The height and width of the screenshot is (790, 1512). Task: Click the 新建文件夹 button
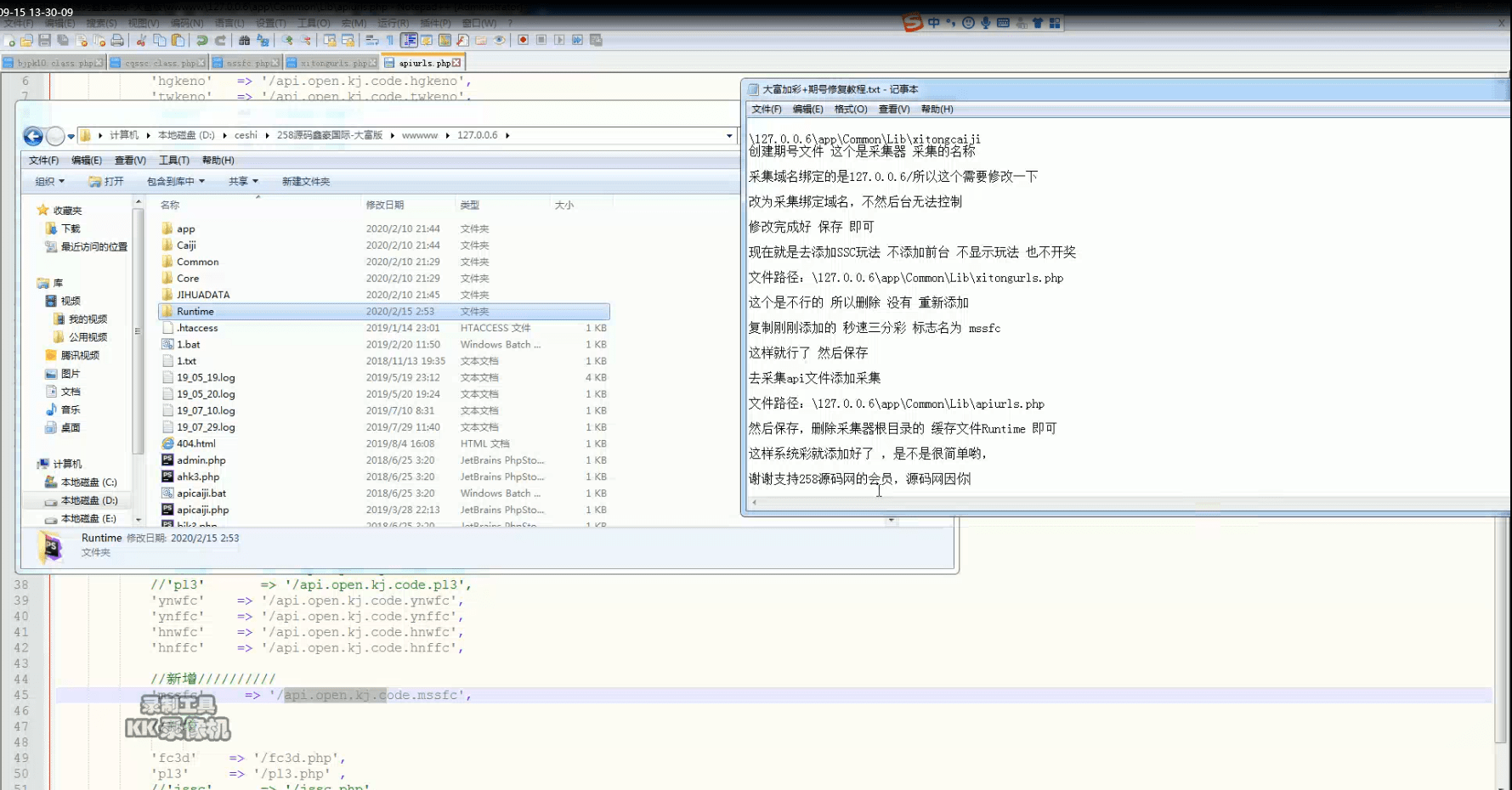306,181
